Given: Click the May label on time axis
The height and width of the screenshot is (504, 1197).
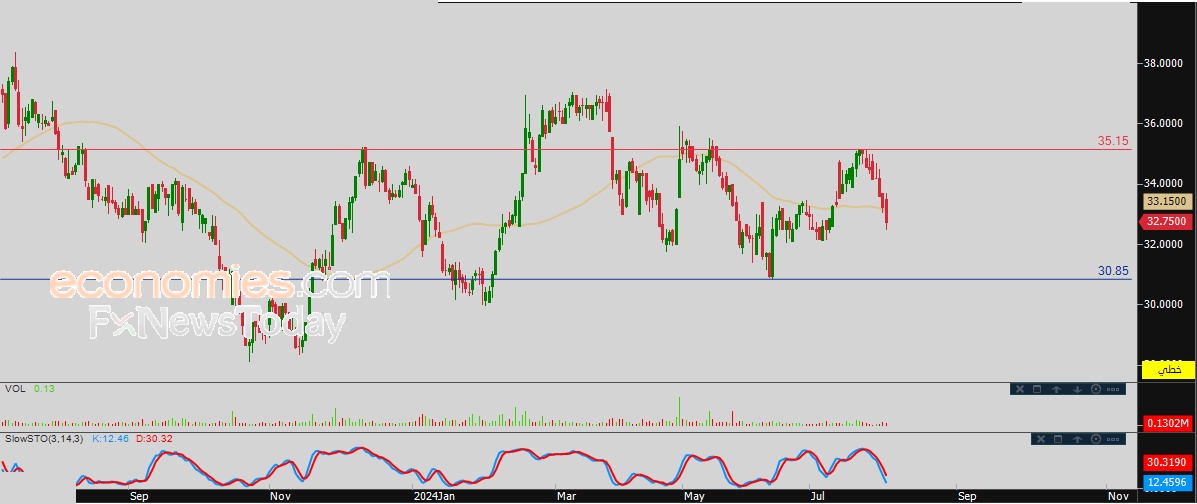Looking at the screenshot, I should tap(693, 496).
